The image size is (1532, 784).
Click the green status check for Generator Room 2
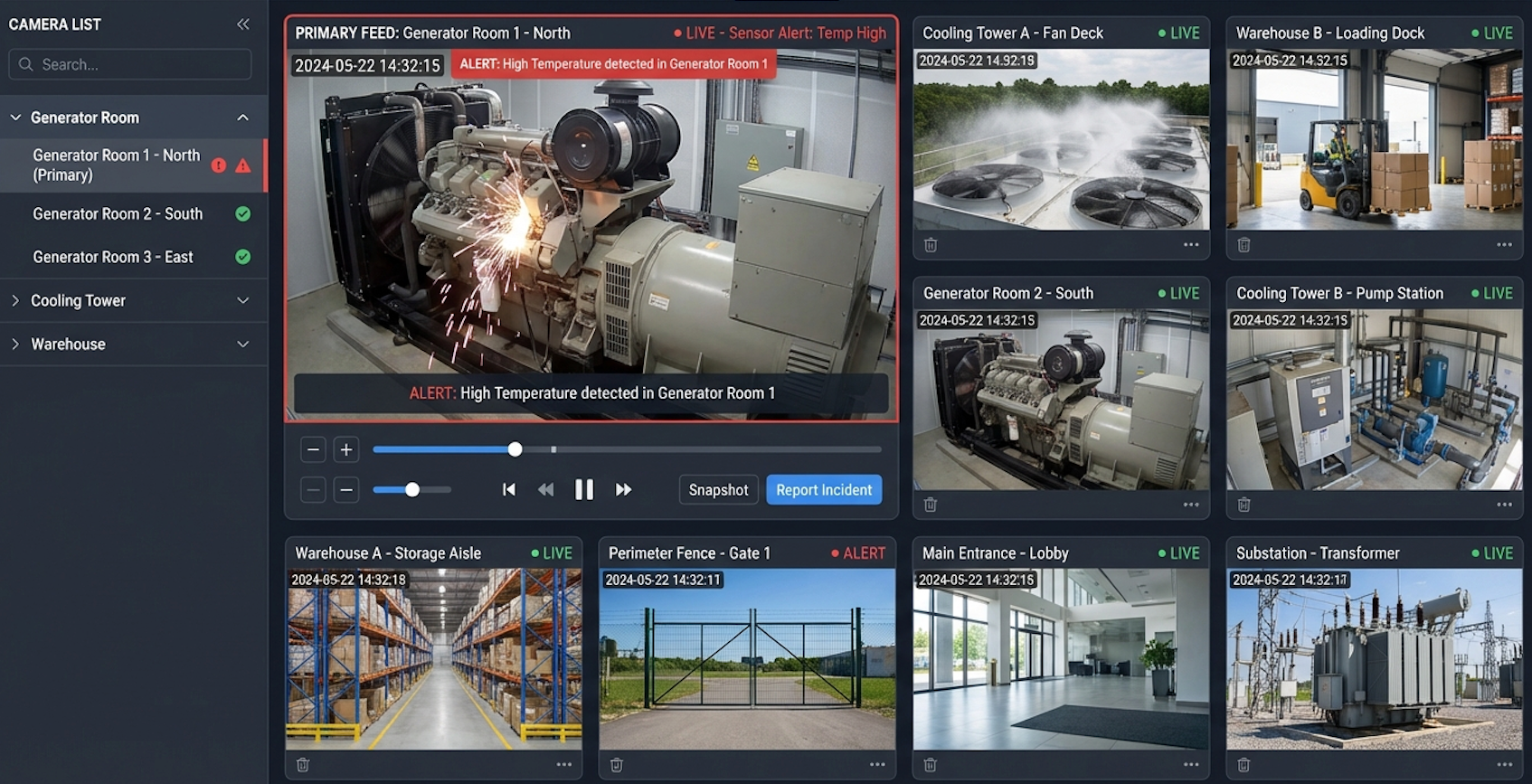242,214
